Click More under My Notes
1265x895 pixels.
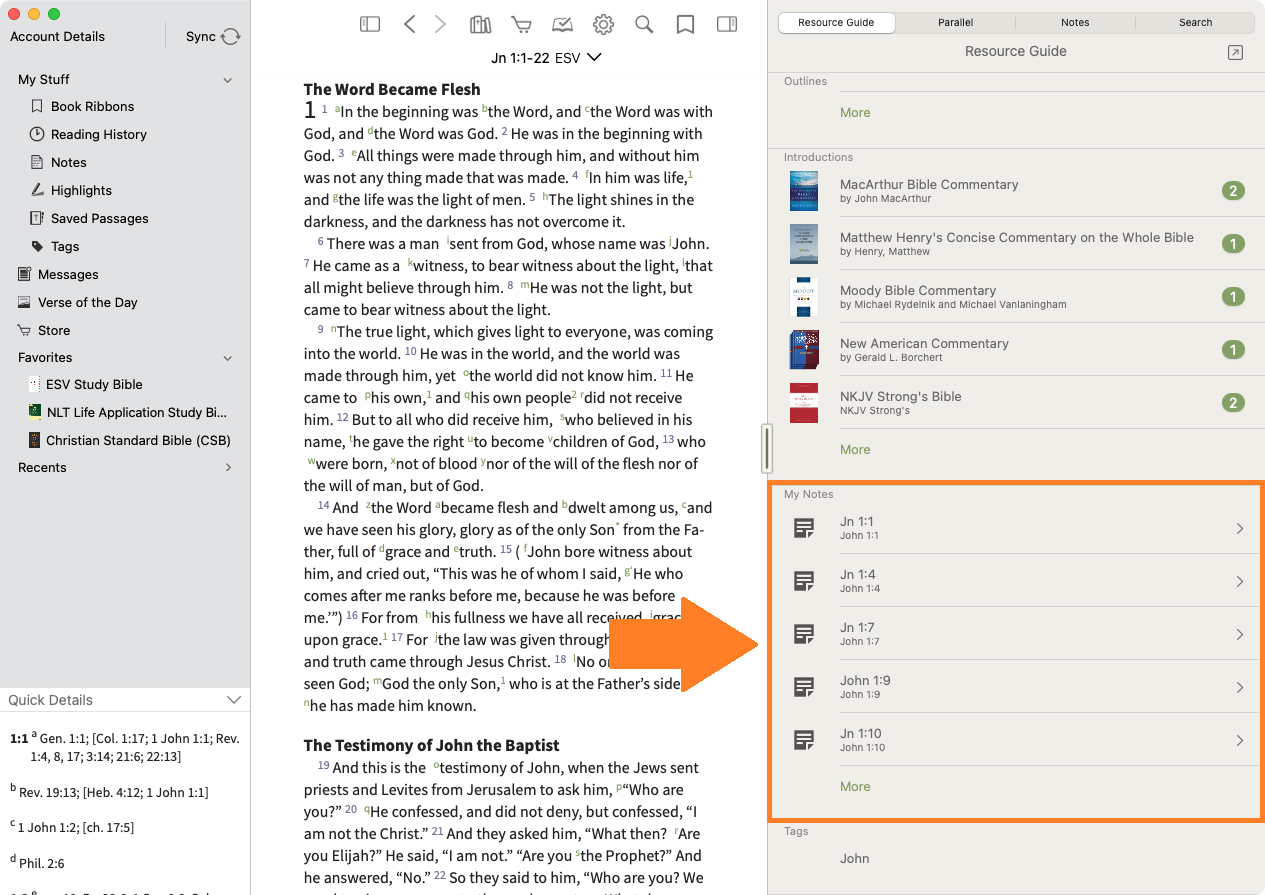(x=855, y=787)
